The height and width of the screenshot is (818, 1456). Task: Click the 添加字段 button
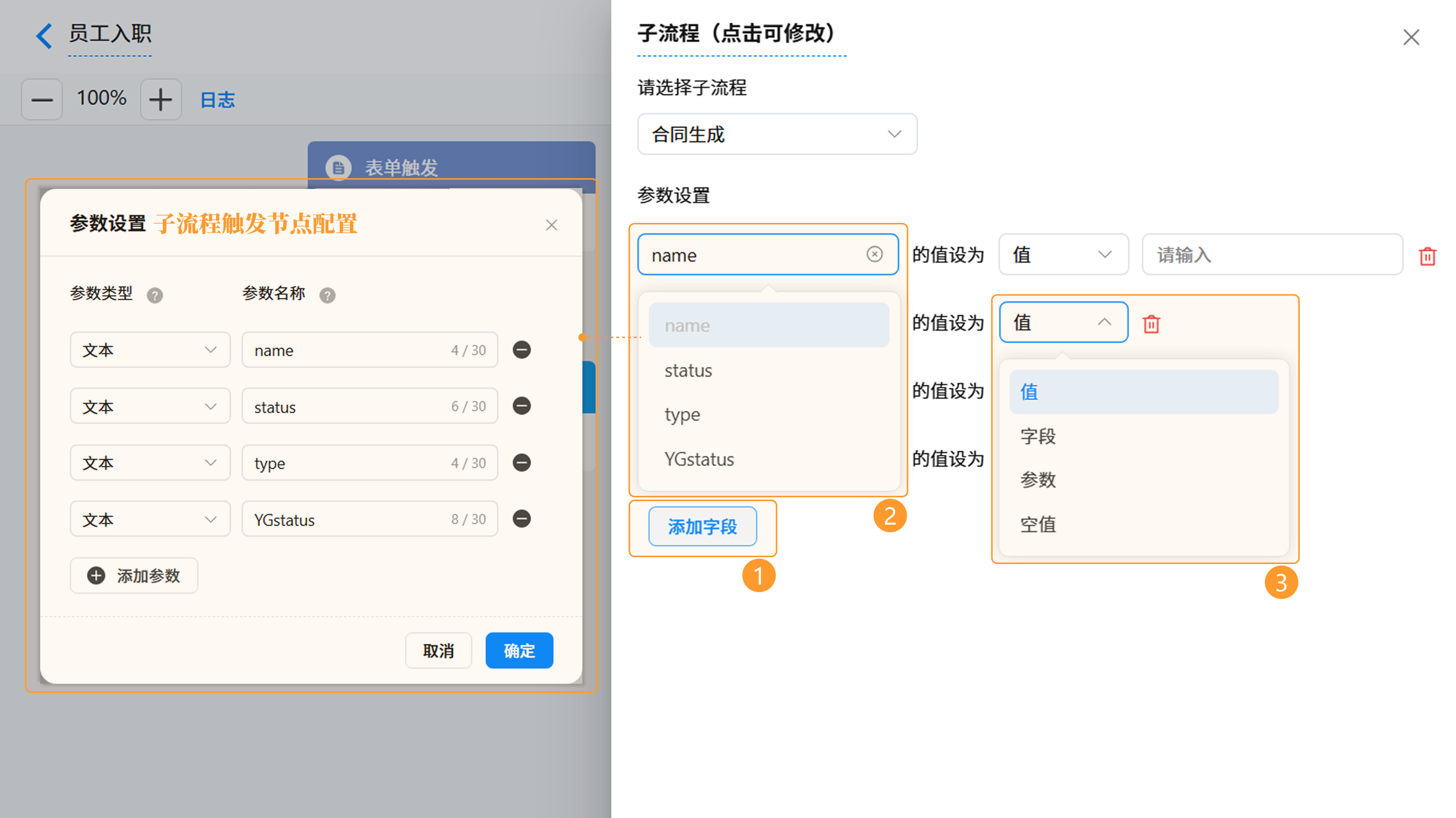[703, 527]
